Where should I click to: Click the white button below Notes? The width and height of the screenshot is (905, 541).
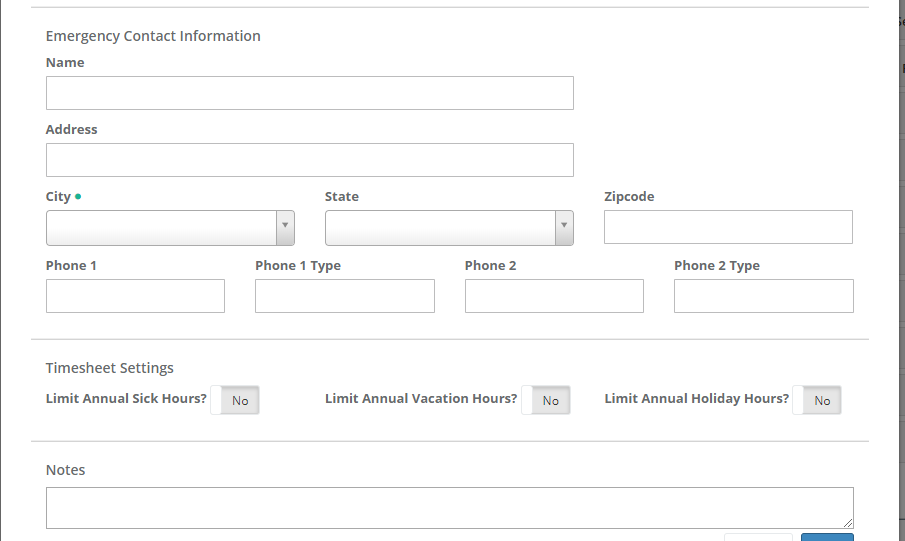point(758,537)
